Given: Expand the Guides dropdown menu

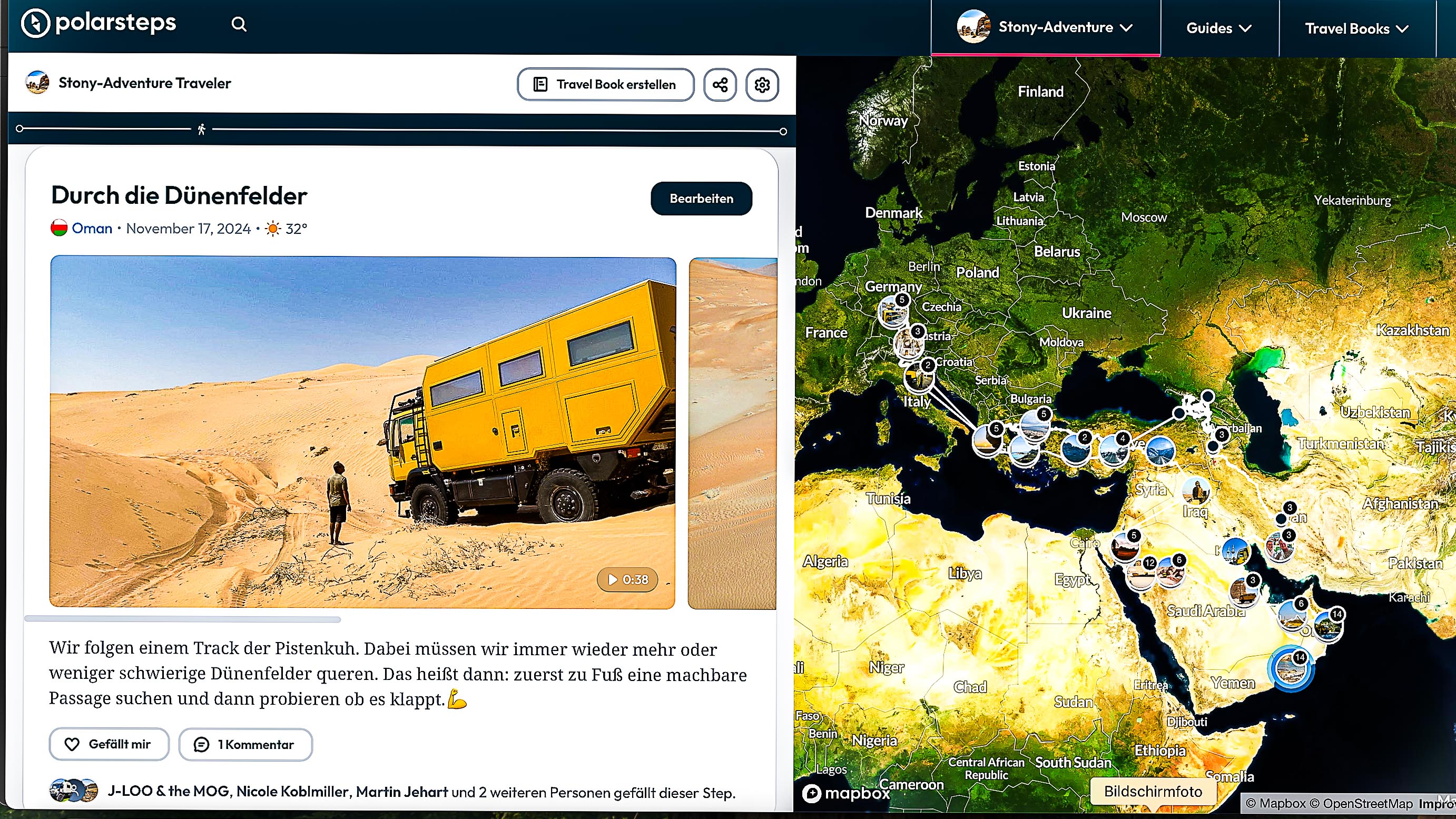Looking at the screenshot, I should (x=1218, y=28).
